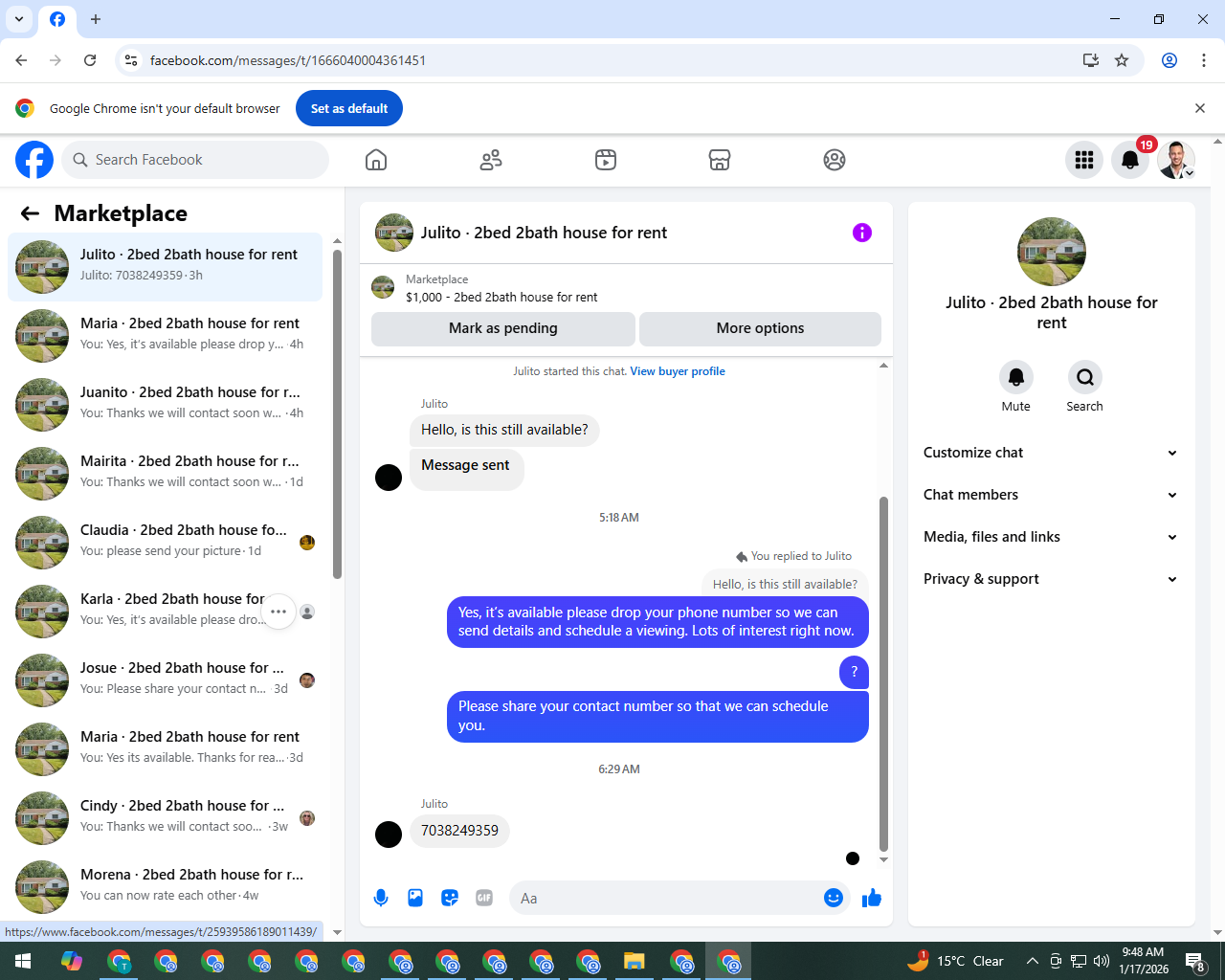Open the Video (Reels) nav icon
This screenshot has height=980, width=1225.
(x=606, y=160)
